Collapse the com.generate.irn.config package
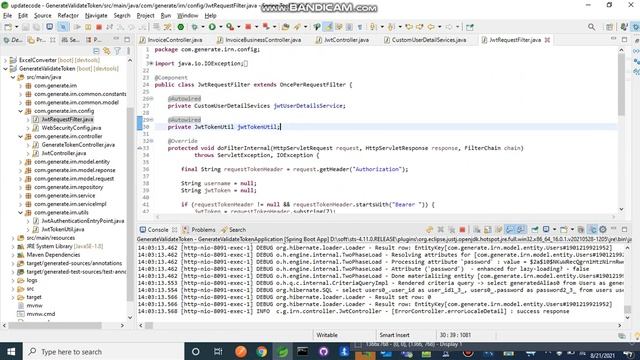640x360 pixels. coord(20,111)
